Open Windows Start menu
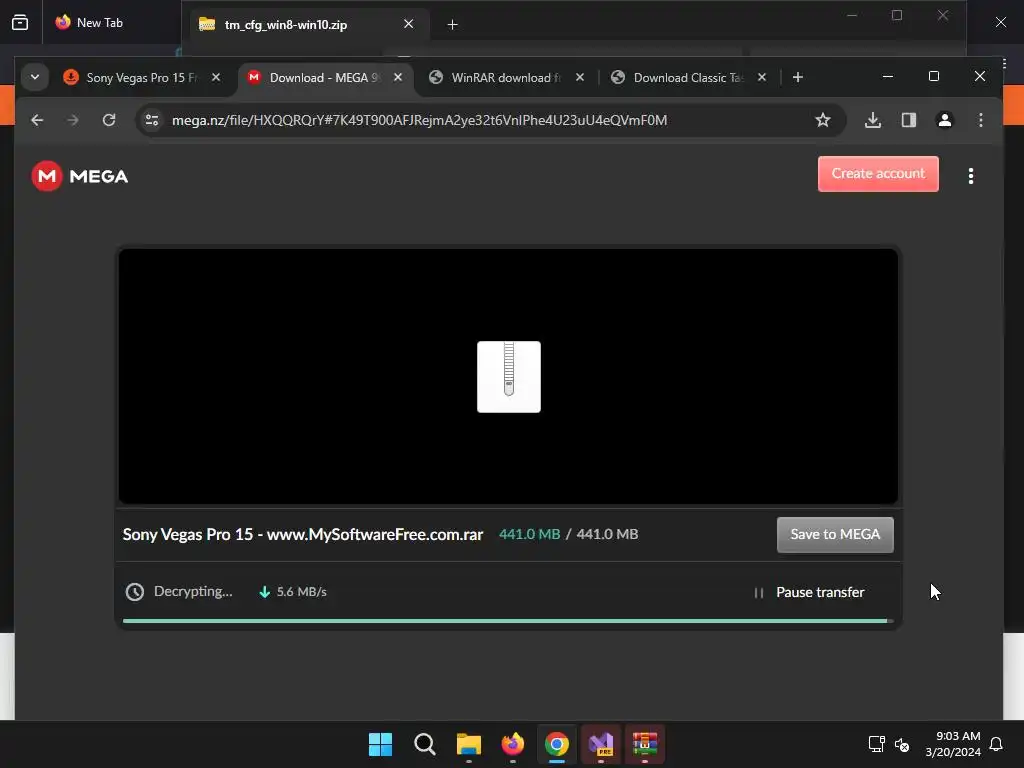Image resolution: width=1024 pixels, height=768 pixels. (x=380, y=744)
